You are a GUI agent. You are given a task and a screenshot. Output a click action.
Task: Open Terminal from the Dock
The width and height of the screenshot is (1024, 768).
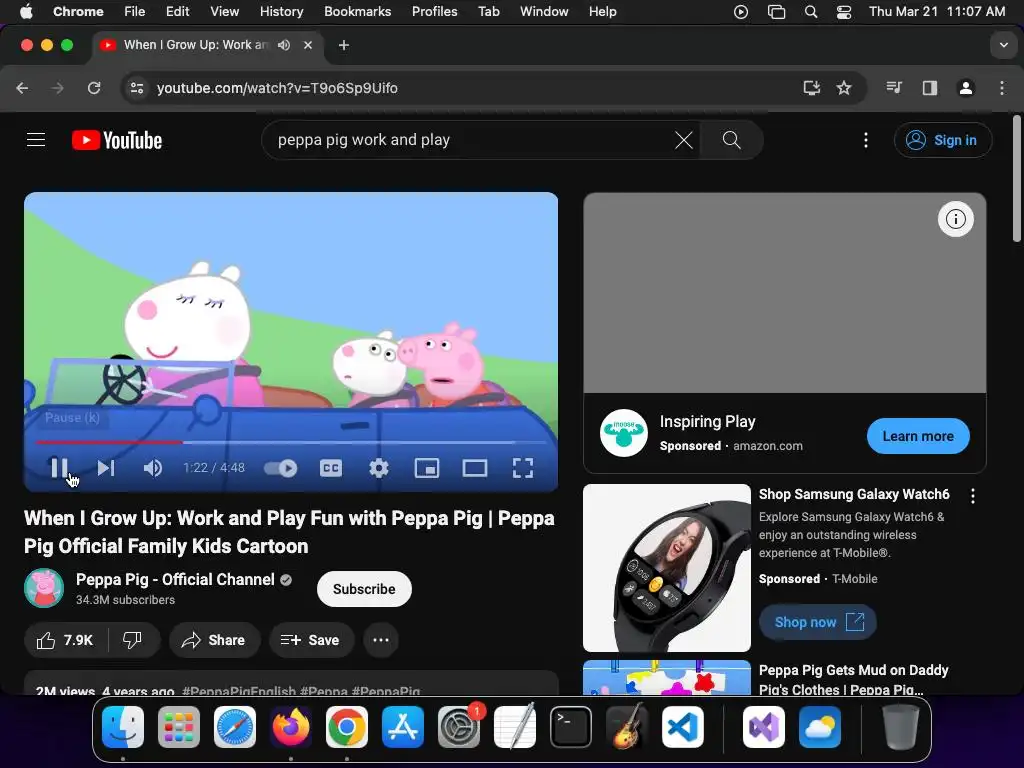click(571, 727)
